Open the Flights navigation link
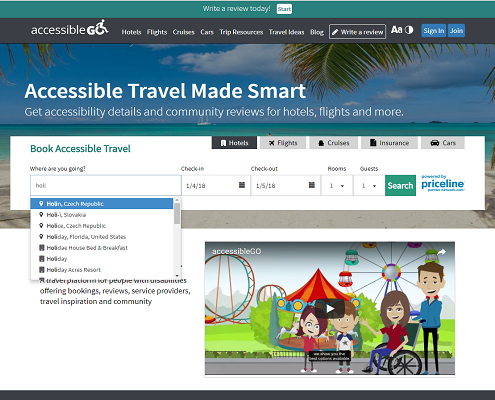Viewport: 495px width, 400px height. [157, 32]
